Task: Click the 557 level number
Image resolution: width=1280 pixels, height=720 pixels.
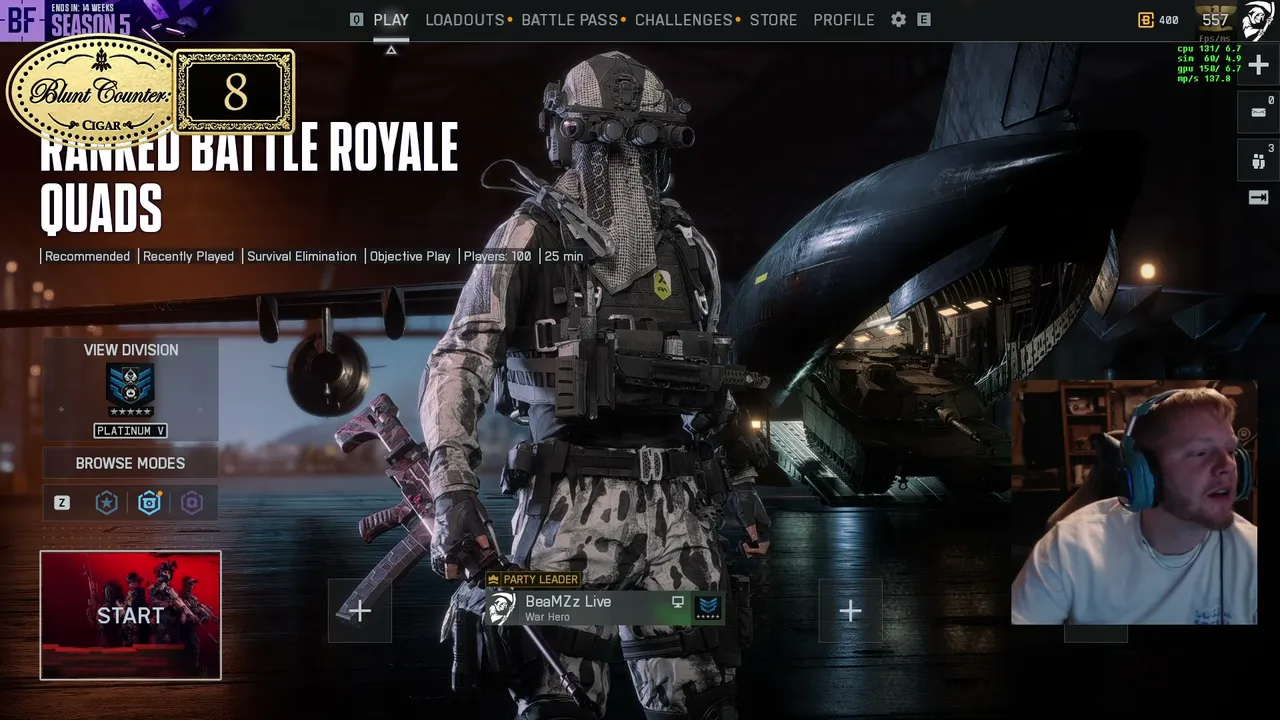Action: click(1215, 20)
